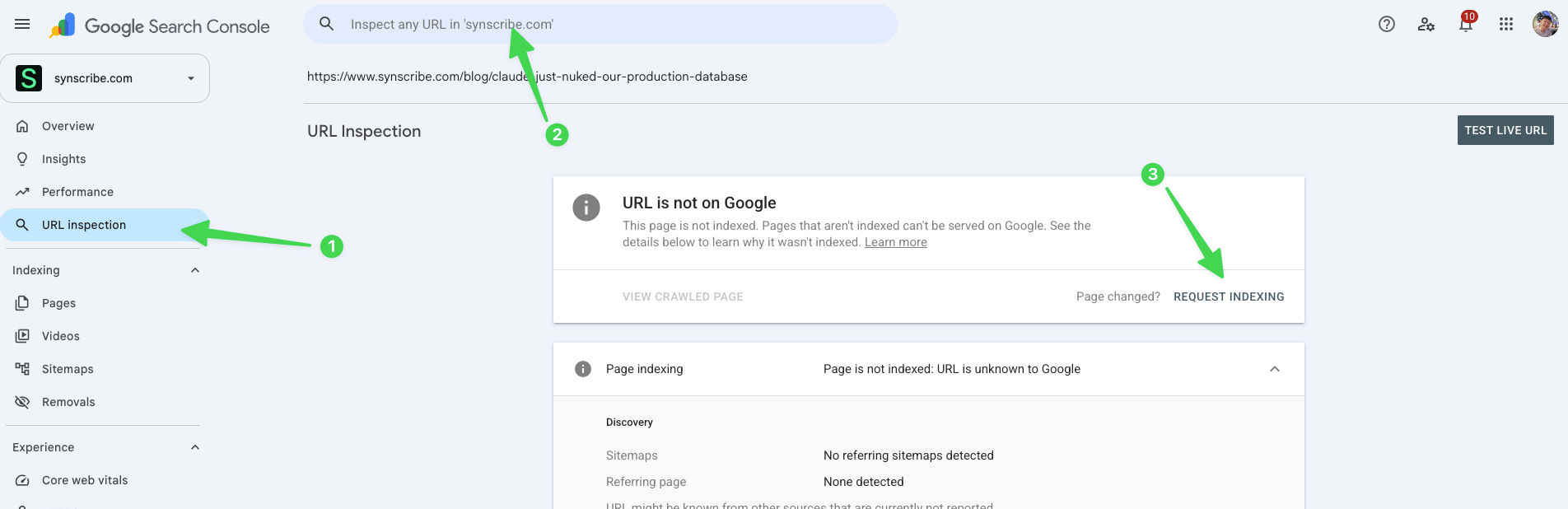Click the TEST LIVE URL button

click(x=1505, y=130)
